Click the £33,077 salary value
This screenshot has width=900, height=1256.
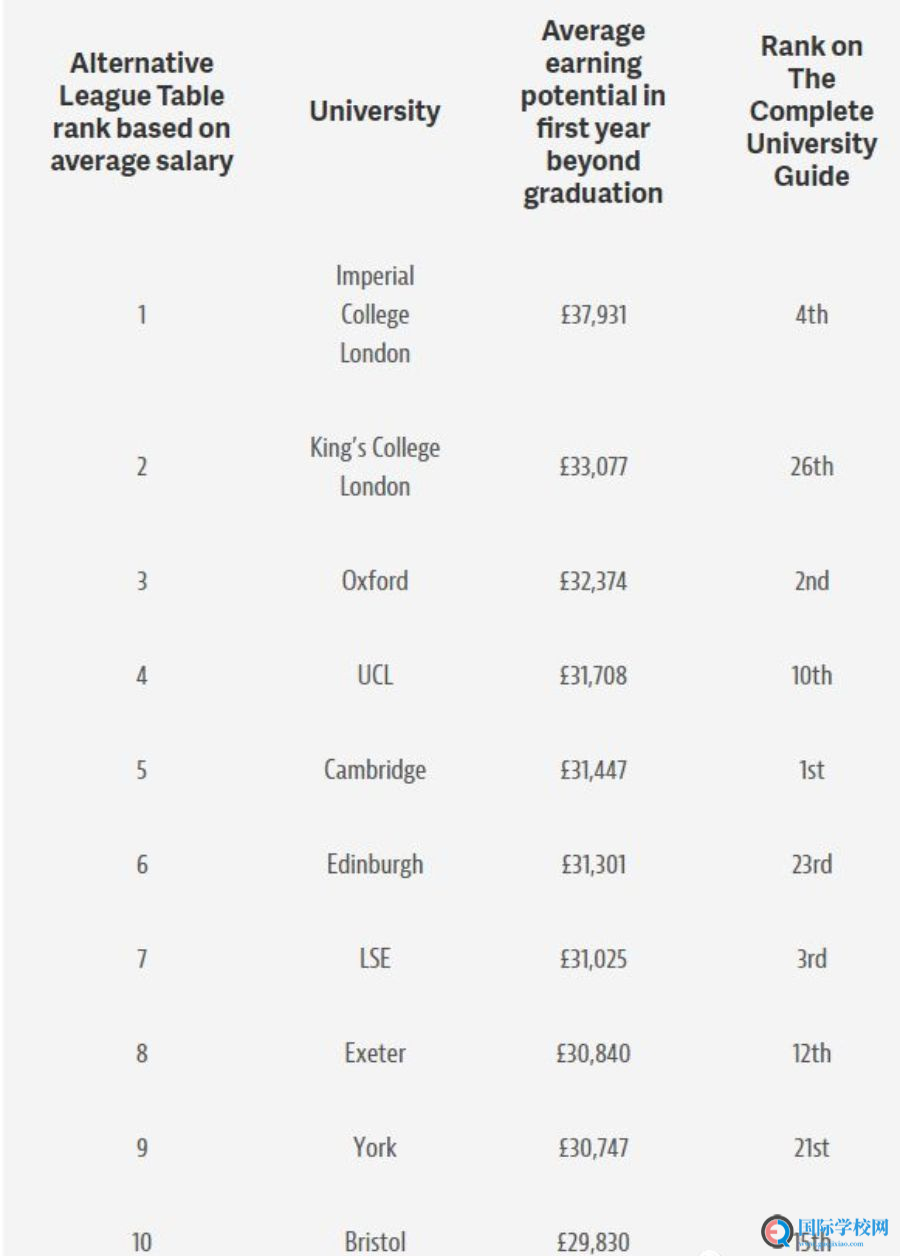point(593,467)
